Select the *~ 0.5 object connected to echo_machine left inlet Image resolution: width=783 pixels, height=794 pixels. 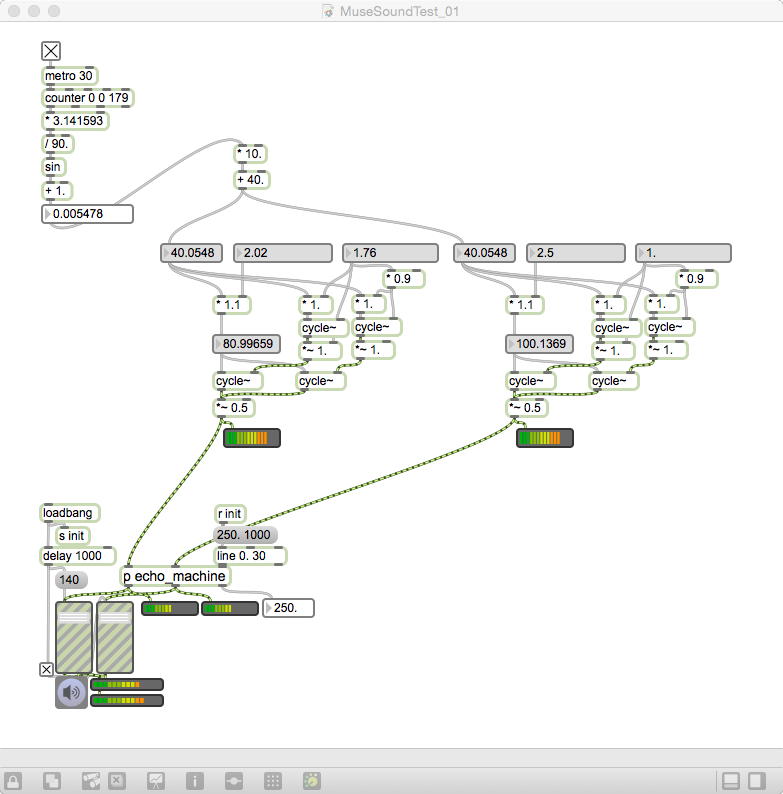click(x=233, y=408)
